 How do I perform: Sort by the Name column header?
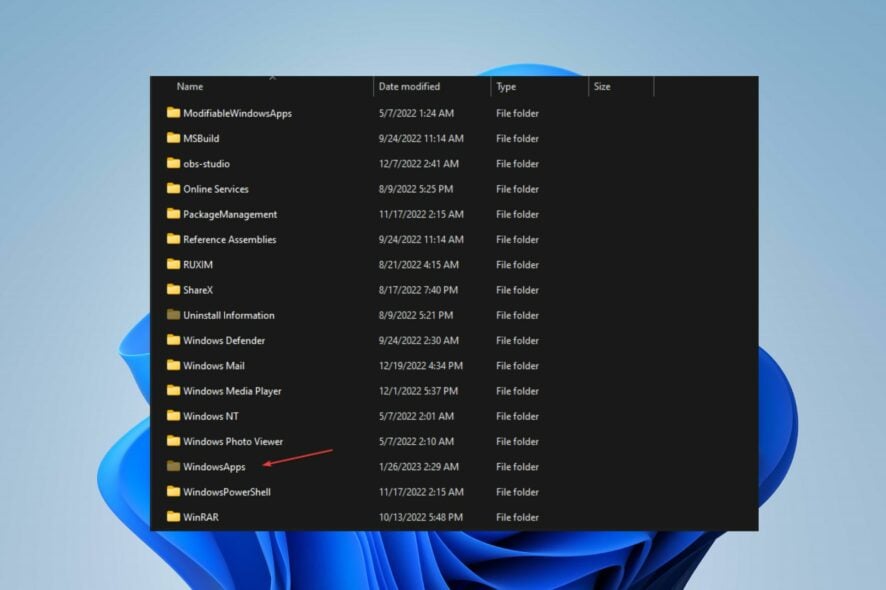pos(190,86)
